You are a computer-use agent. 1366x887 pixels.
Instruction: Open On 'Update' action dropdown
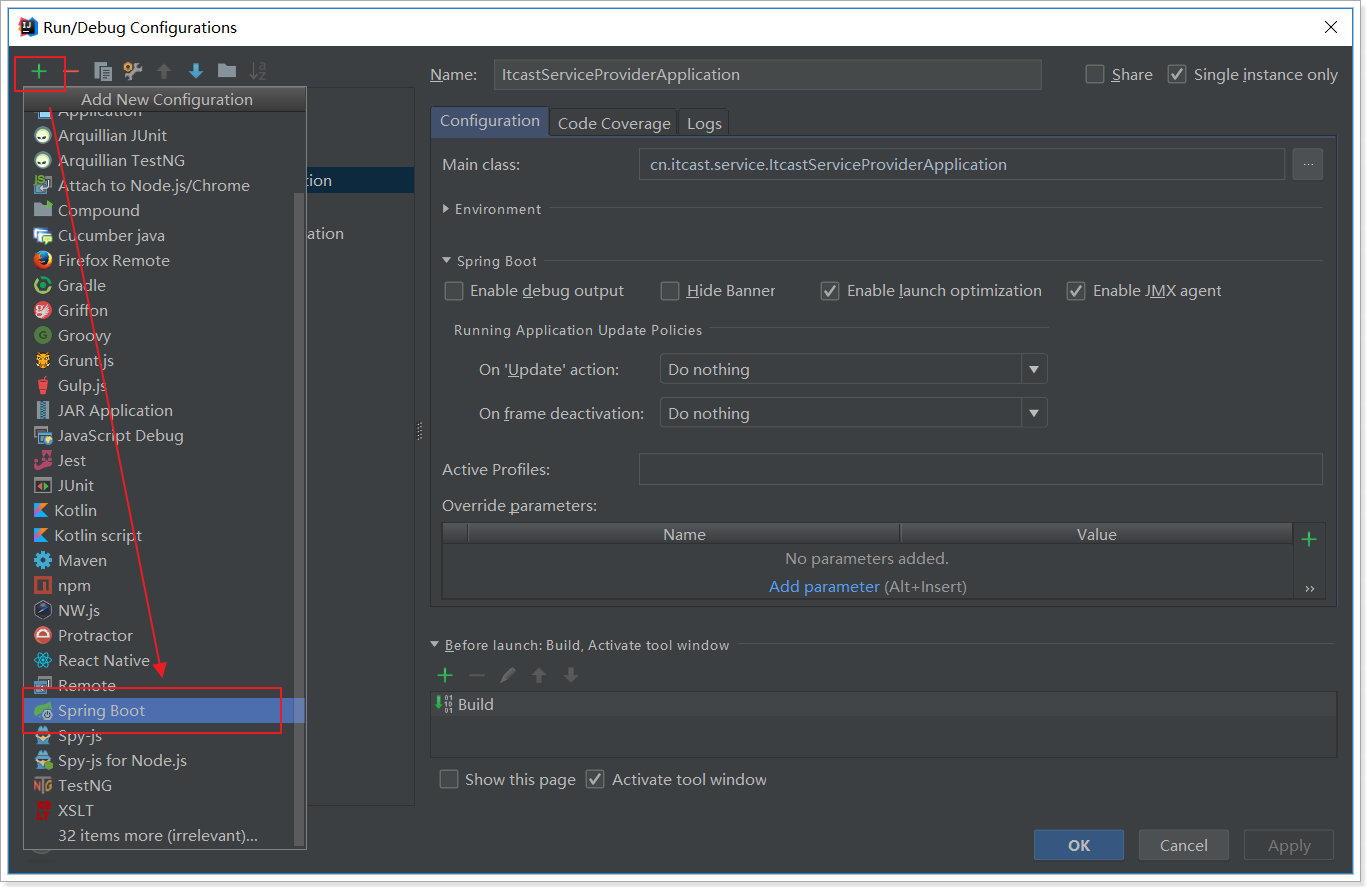point(853,369)
